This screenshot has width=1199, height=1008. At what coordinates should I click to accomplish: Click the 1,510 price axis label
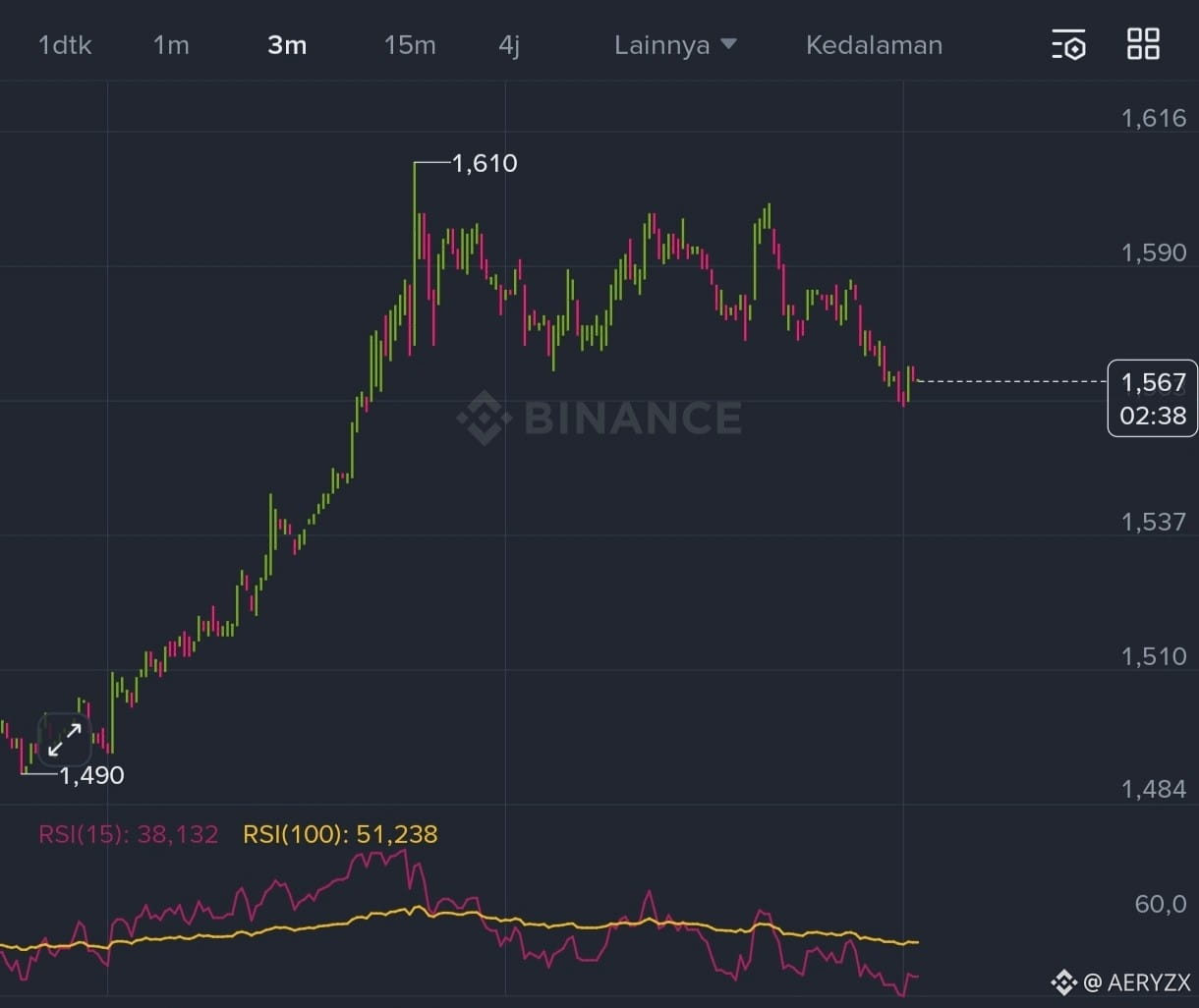(1154, 655)
